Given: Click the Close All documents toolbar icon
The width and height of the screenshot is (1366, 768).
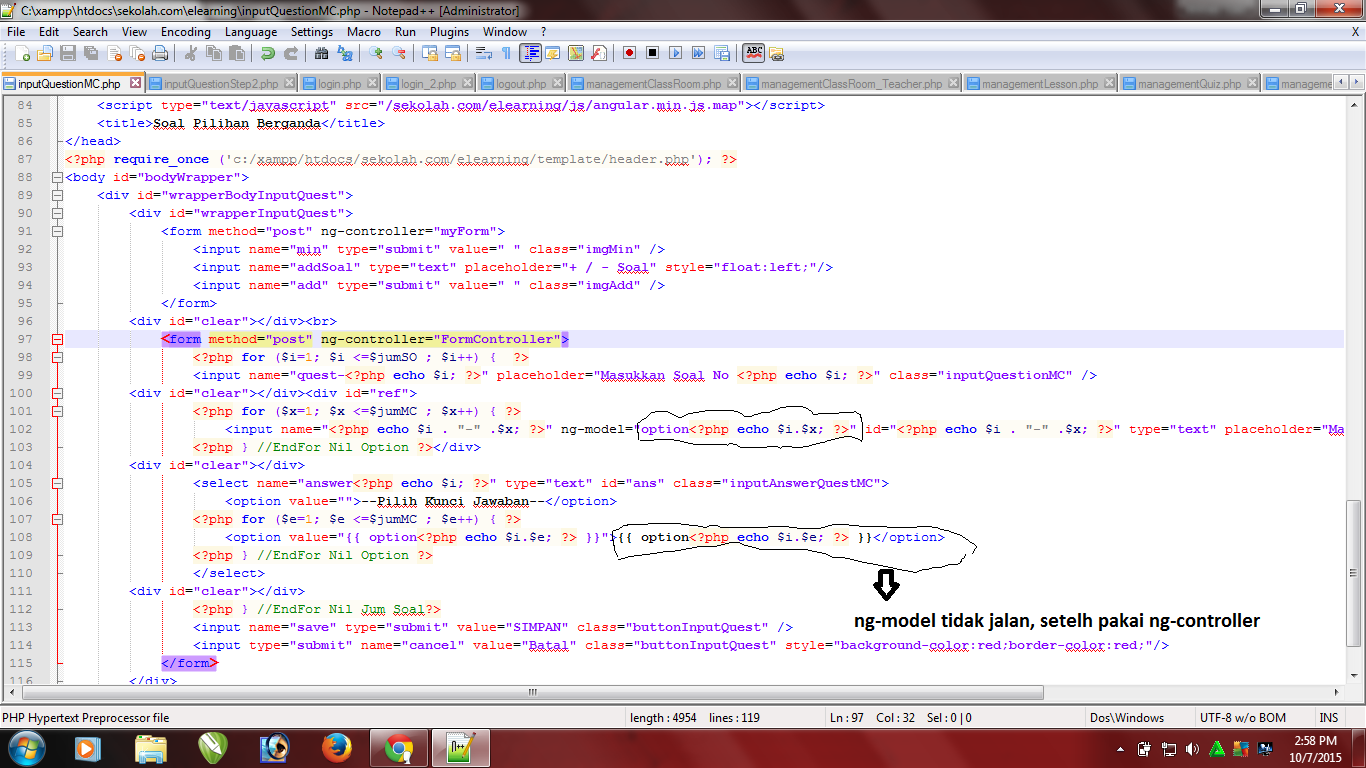Looking at the screenshot, I should pos(136,53).
